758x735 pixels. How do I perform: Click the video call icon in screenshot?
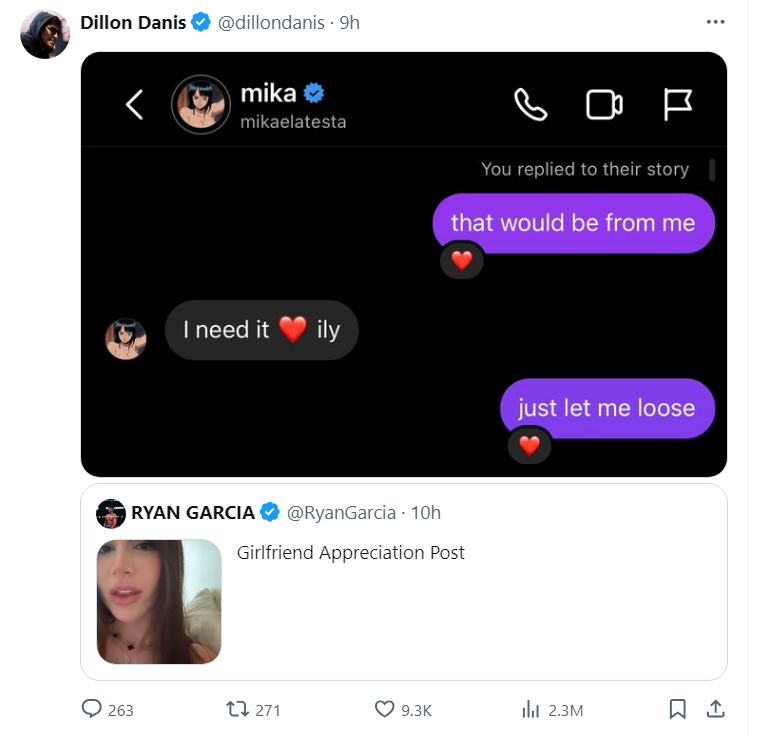point(604,104)
